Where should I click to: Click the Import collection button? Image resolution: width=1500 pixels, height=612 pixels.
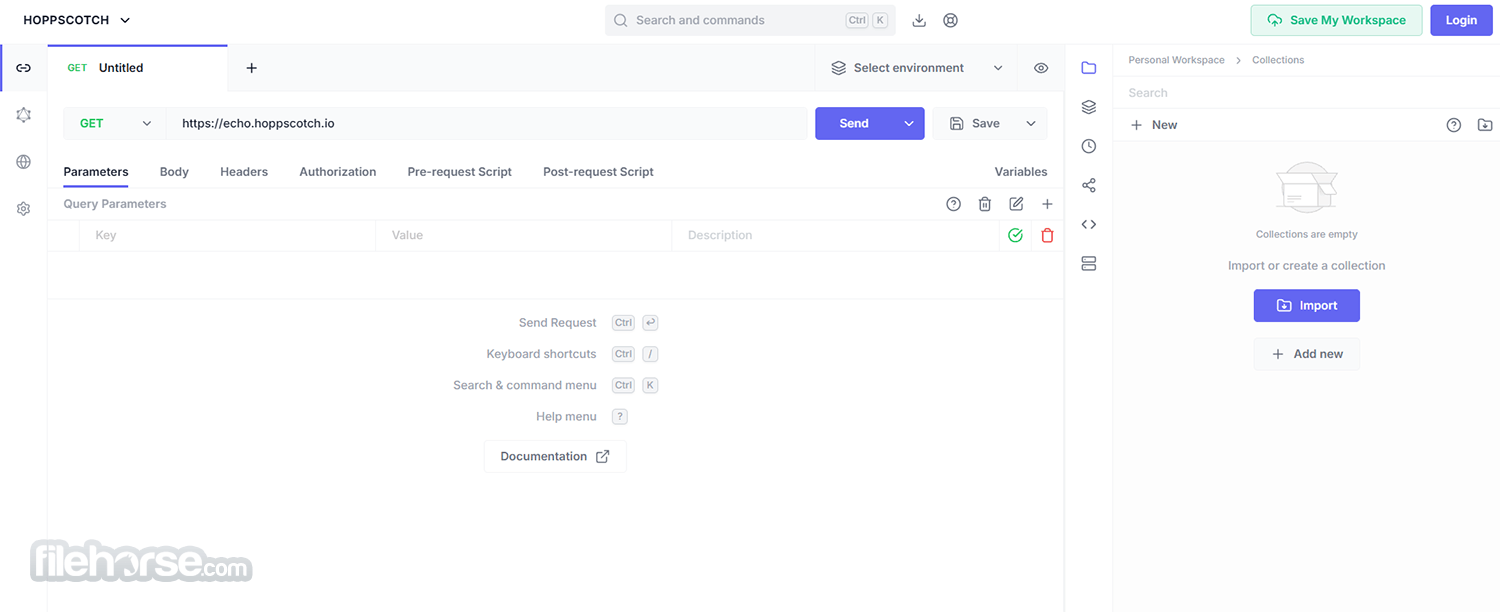pos(1307,306)
